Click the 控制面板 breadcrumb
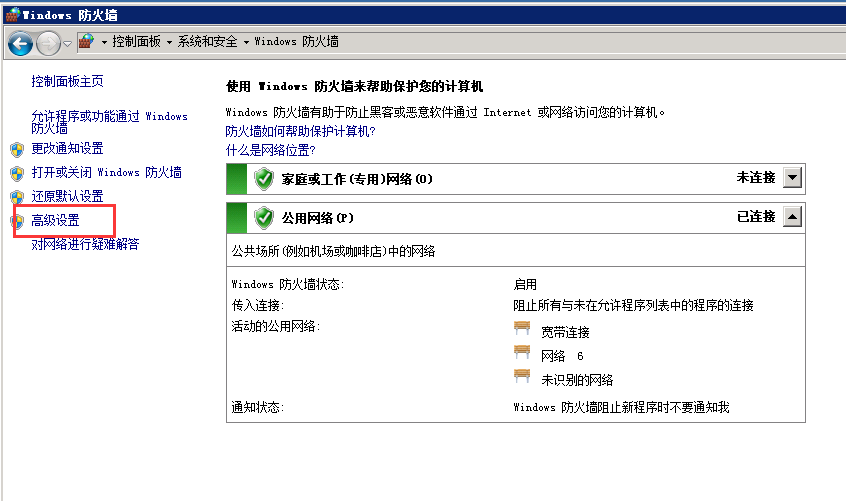 (x=137, y=42)
